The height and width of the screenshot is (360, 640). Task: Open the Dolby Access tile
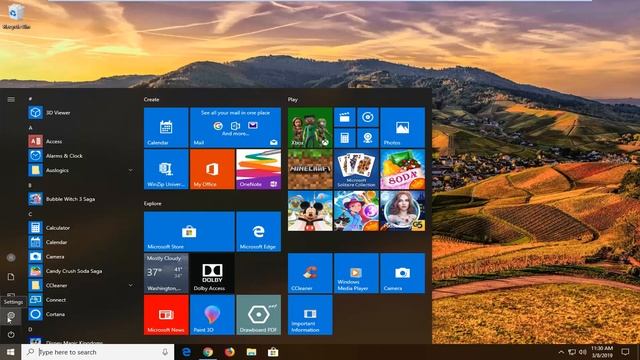click(x=212, y=273)
